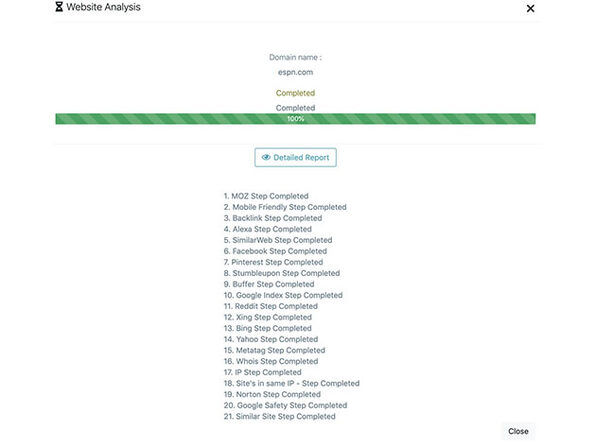This screenshot has width=596, height=447.
Task: Click the MOZ Step Completed entry
Action: click(266, 196)
